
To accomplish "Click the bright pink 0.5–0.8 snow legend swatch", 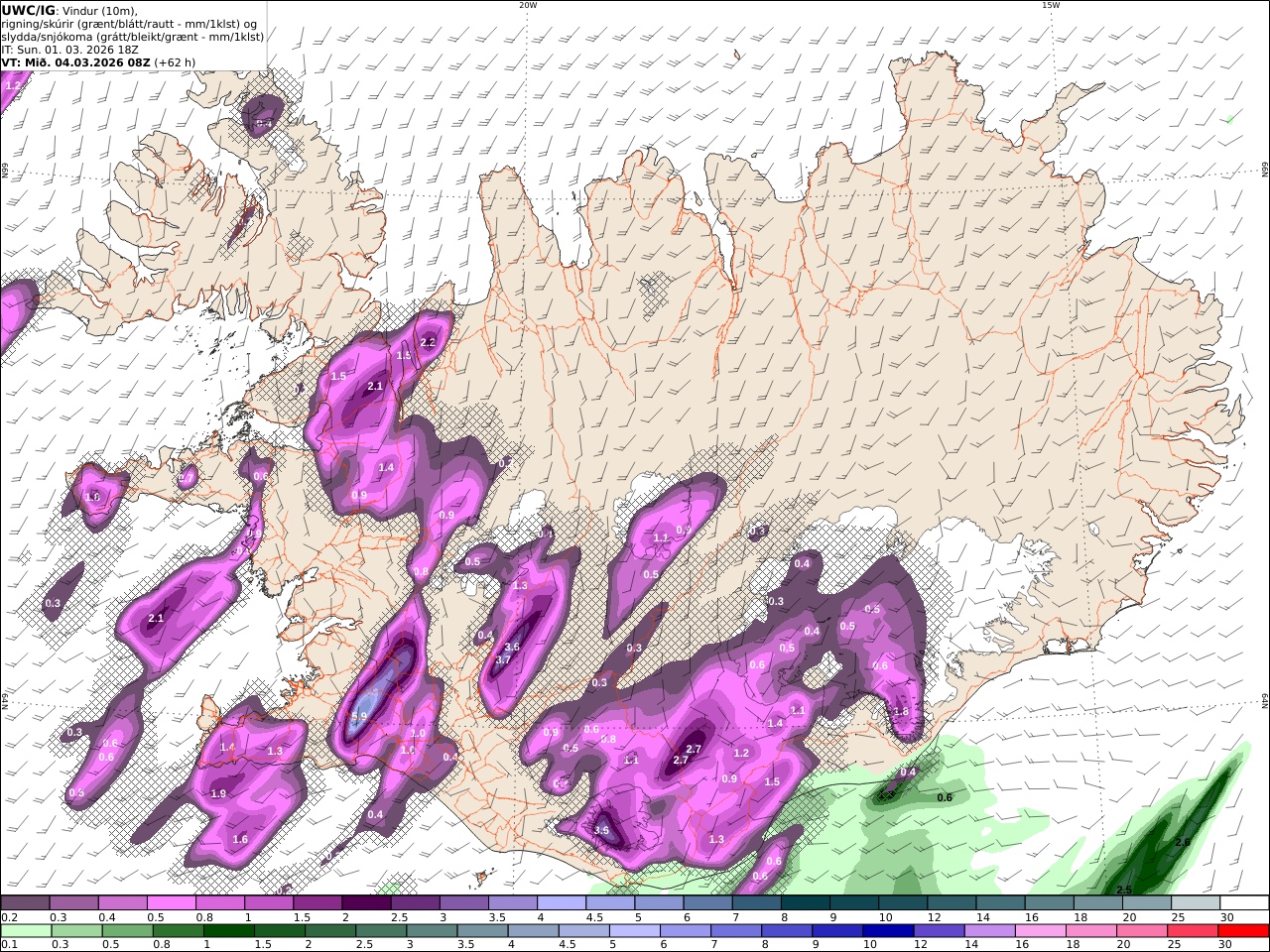I will pyautogui.click(x=171, y=902).
